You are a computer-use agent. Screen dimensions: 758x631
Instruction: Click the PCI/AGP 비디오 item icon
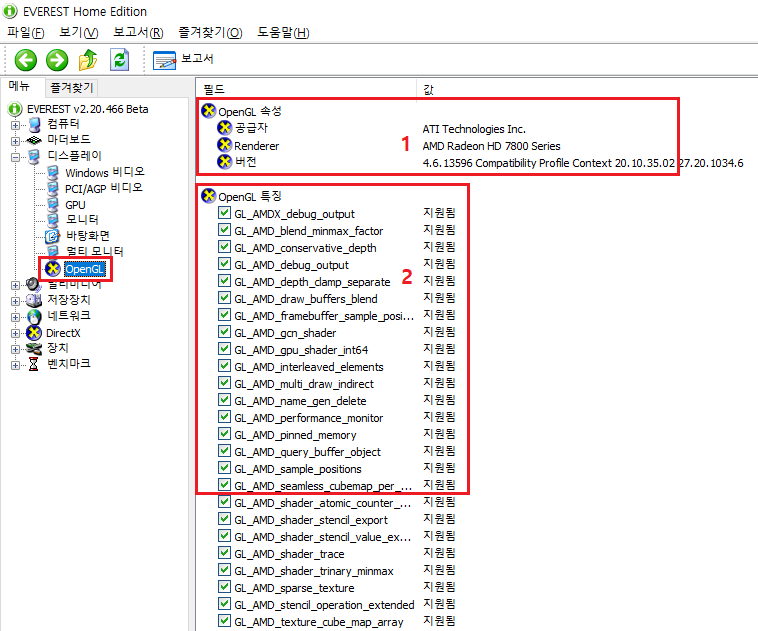(53, 188)
